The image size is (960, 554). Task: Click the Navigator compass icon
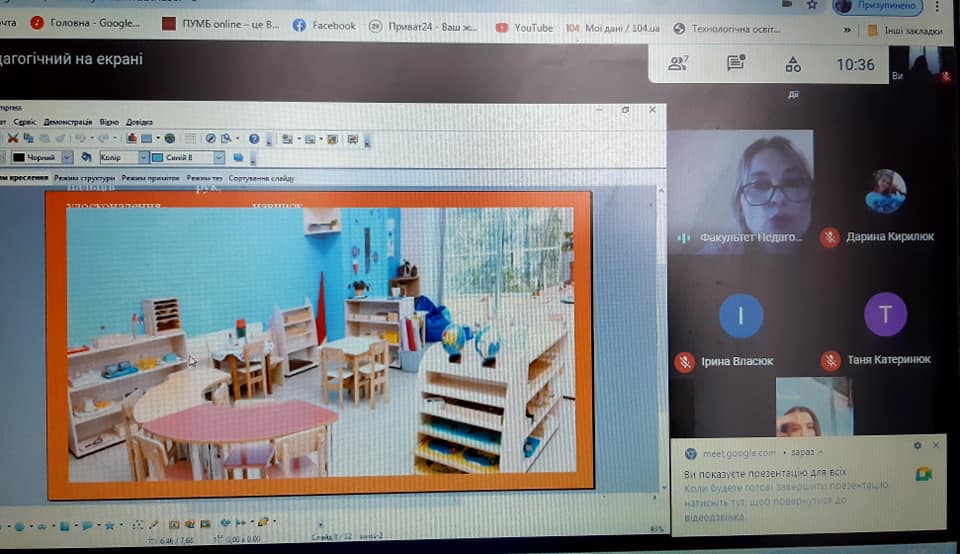pos(211,138)
